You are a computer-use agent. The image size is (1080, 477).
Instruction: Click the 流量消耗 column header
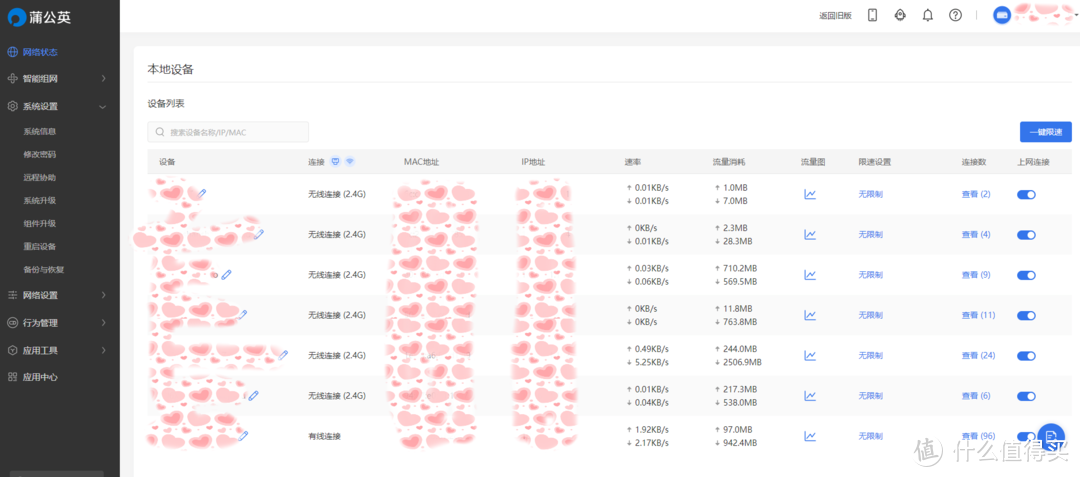pyautogui.click(x=729, y=162)
